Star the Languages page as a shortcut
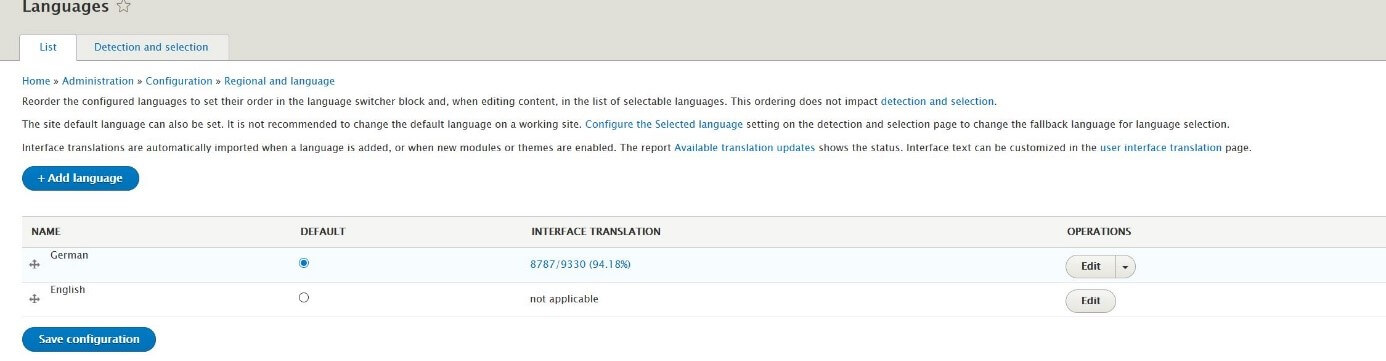Viewport: 1386px width, 361px height. click(x=125, y=7)
